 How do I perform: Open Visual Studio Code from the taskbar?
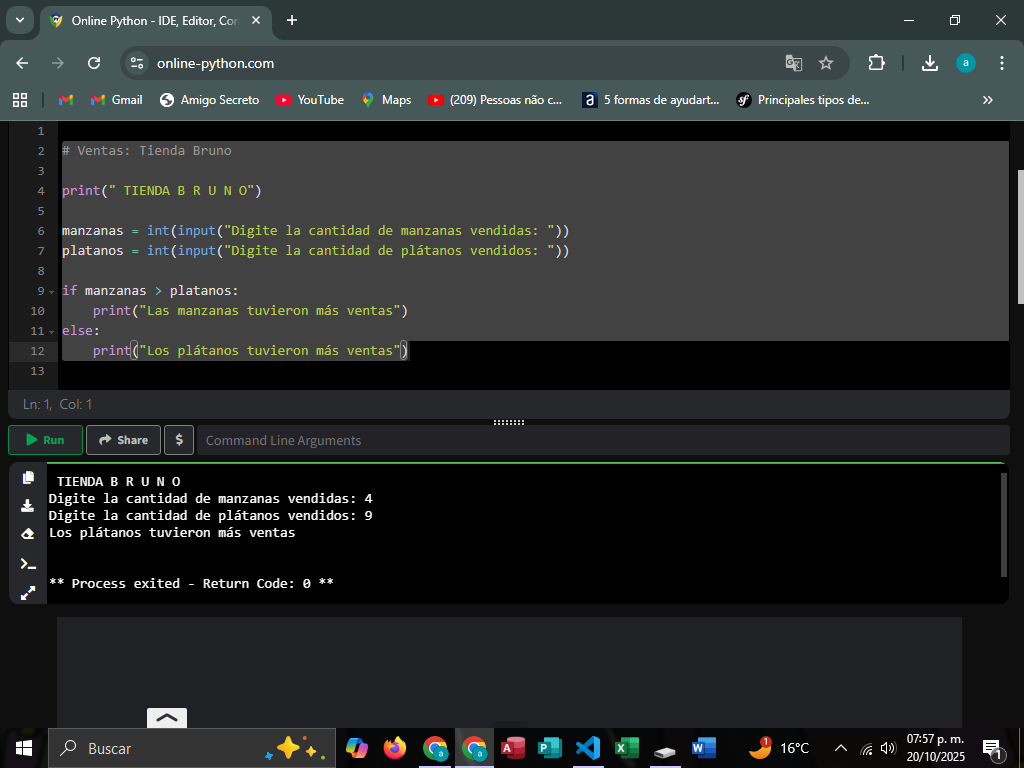click(x=588, y=748)
